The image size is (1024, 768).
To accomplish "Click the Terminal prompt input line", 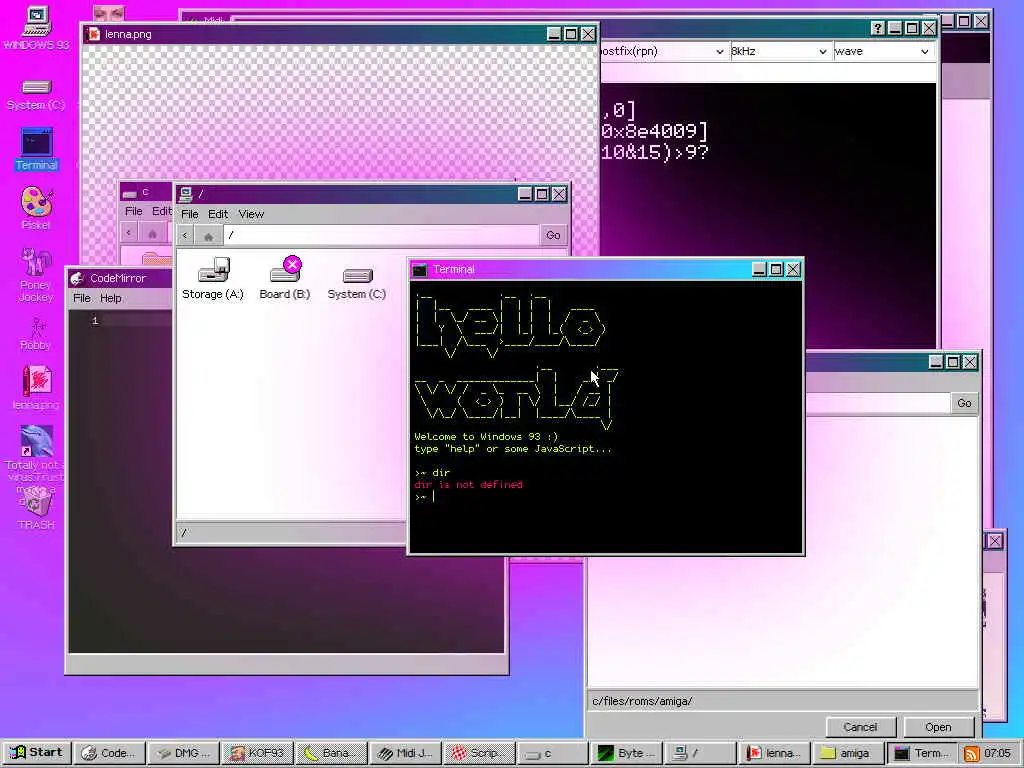I will (605, 497).
